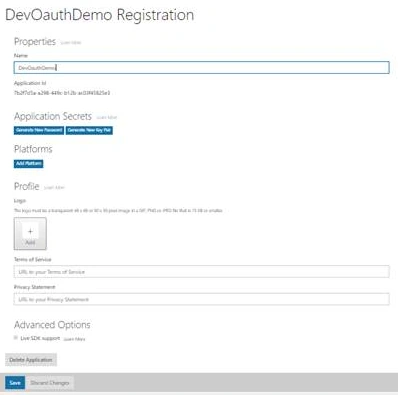The width and height of the screenshot is (398, 395).
Task: Click the Advanced Options heading
Action: point(52,325)
